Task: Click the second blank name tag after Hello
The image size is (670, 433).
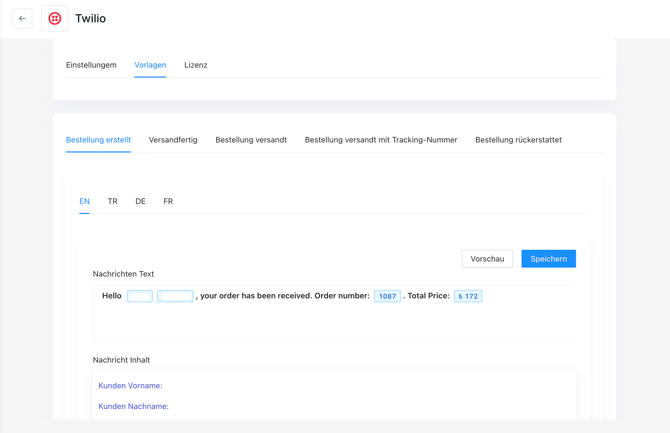Action: 175,296
